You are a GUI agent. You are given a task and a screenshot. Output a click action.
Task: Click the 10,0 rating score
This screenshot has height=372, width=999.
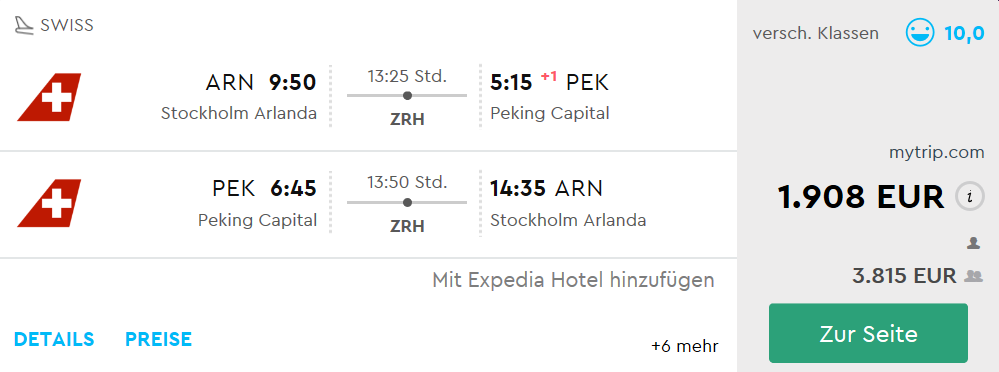[x=965, y=33]
